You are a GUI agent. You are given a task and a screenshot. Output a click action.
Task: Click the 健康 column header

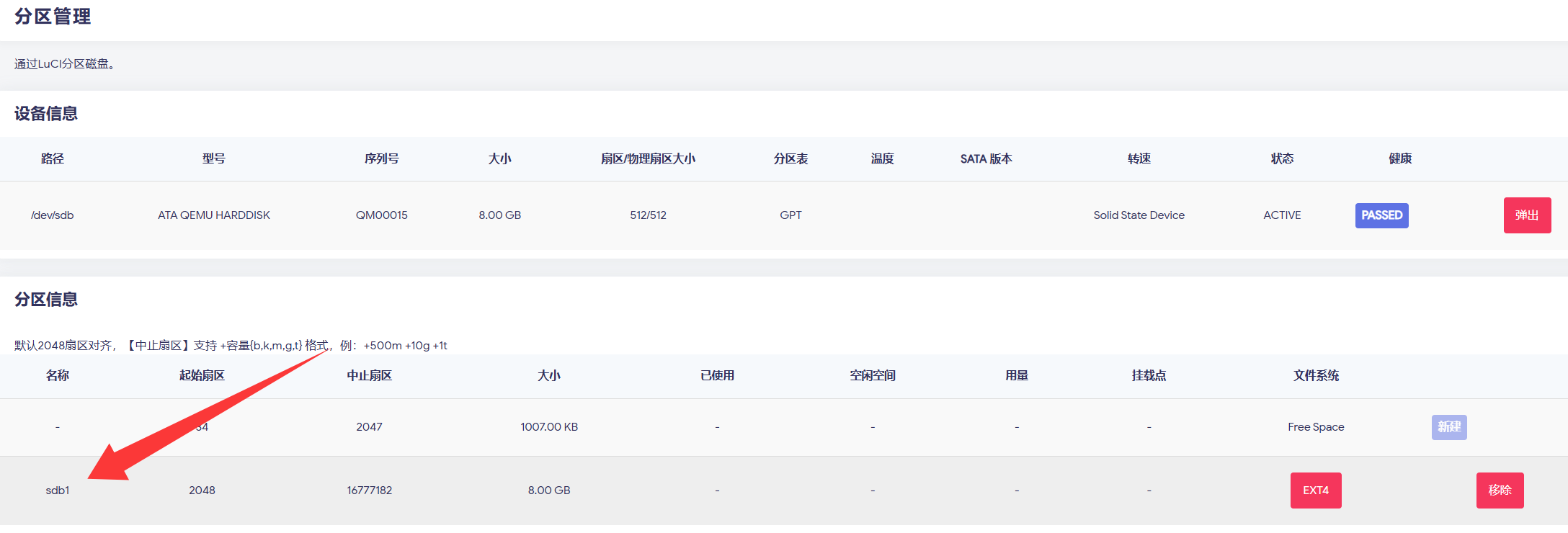[x=1399, y=158]
